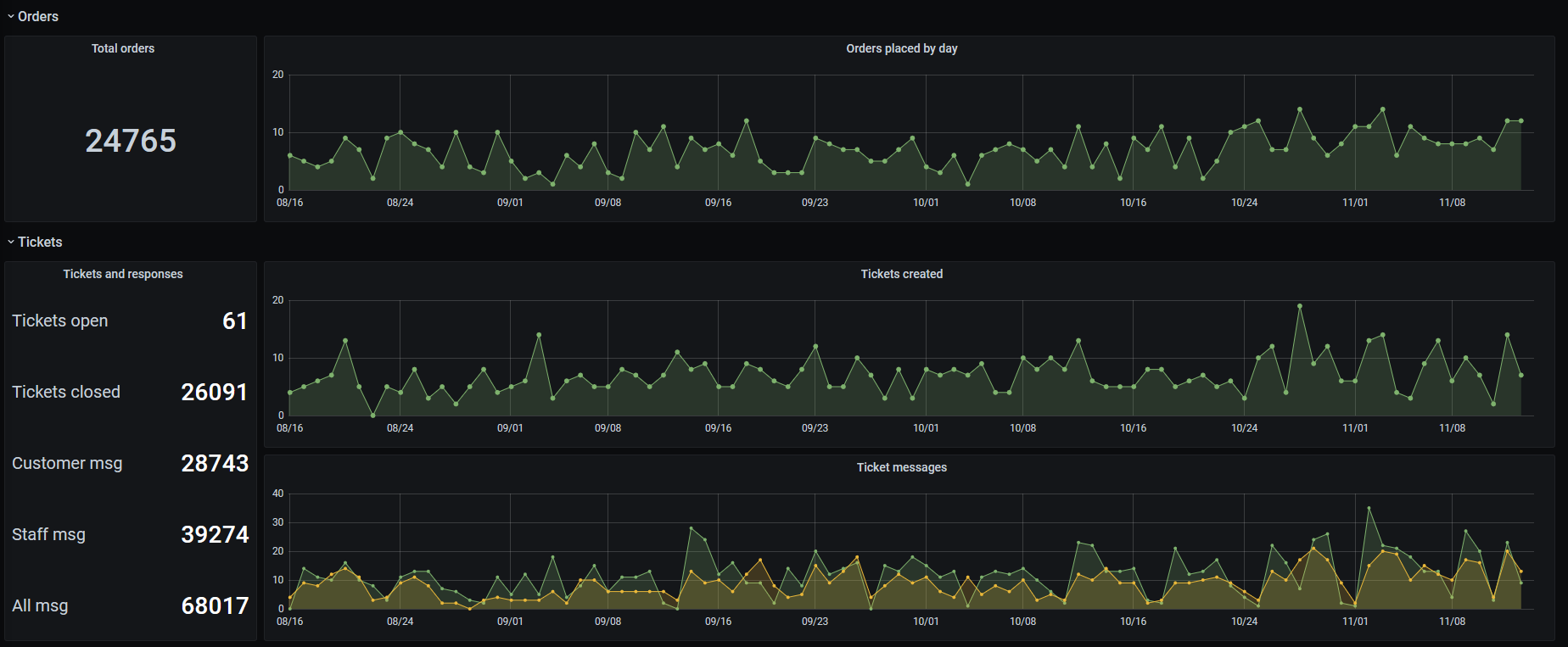Open the Tickets created panel title menu
Screen dimensions: 1568x647
901,274
